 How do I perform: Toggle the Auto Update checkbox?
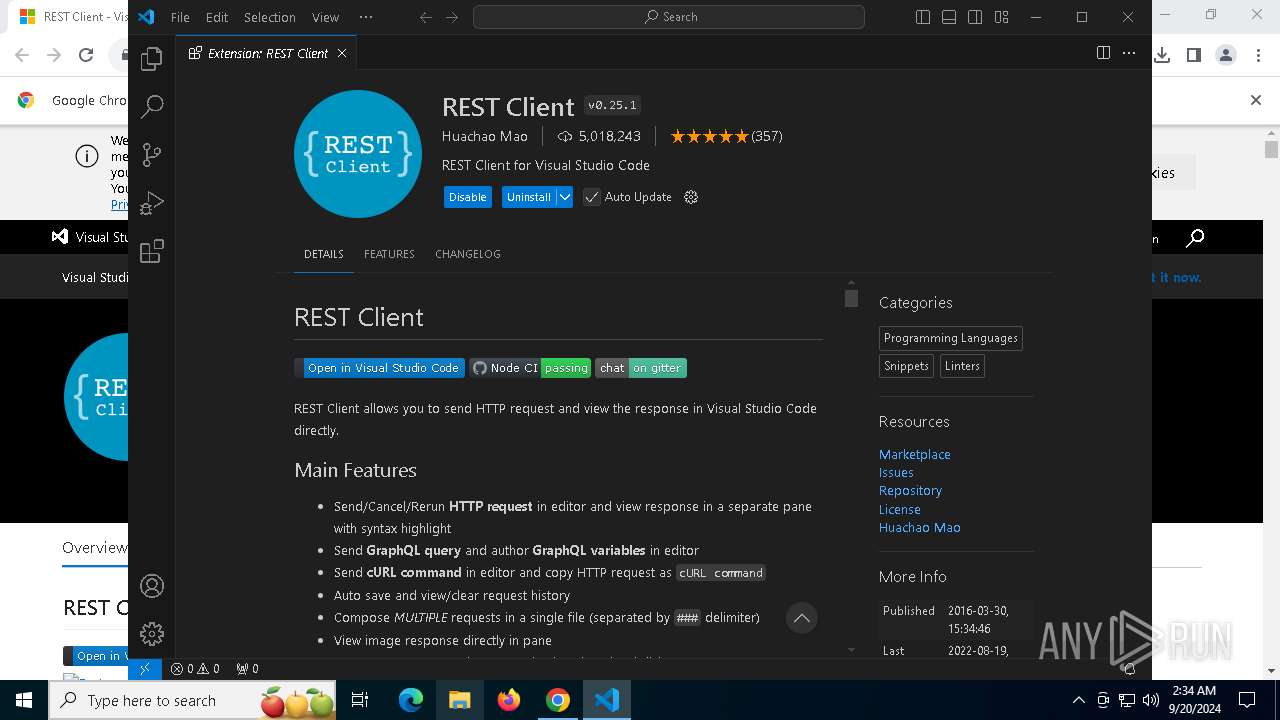(592, 197)
